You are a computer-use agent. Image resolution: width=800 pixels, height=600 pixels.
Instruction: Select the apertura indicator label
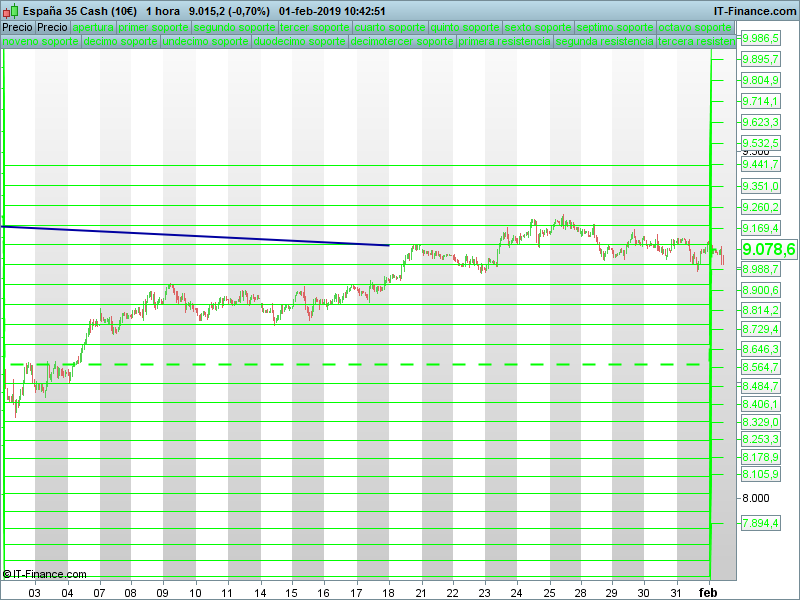coord(93,27)
